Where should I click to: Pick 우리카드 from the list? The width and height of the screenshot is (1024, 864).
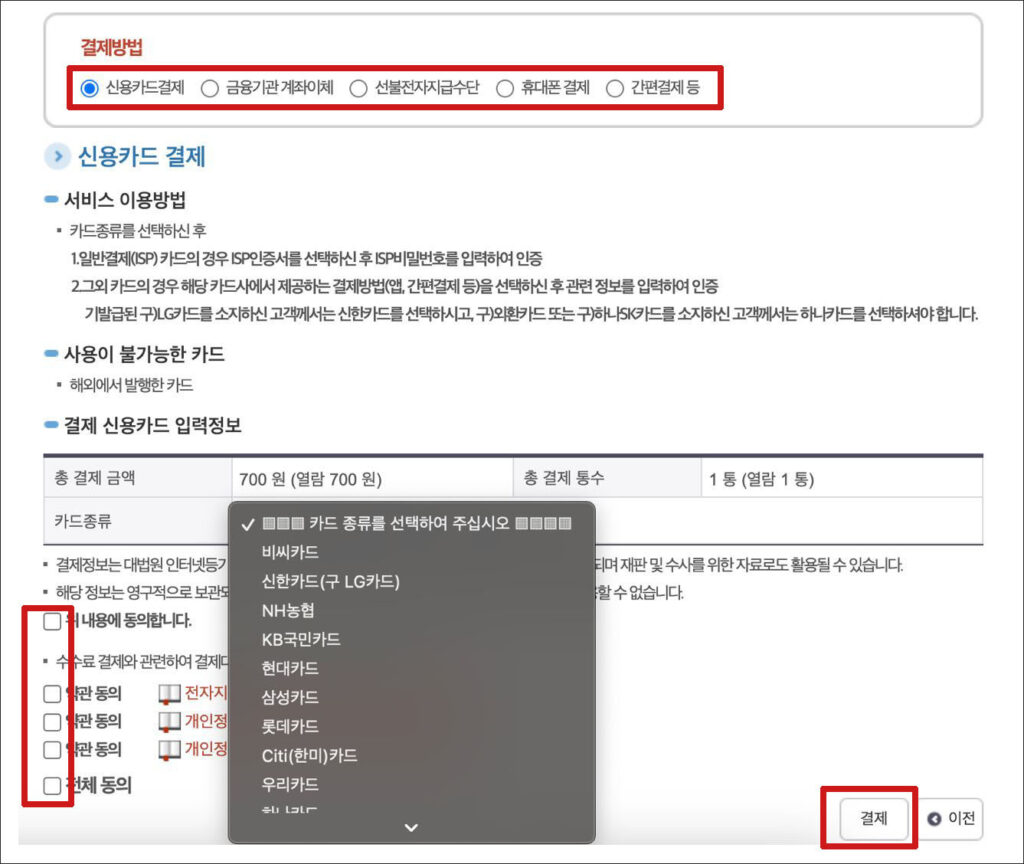290,784
